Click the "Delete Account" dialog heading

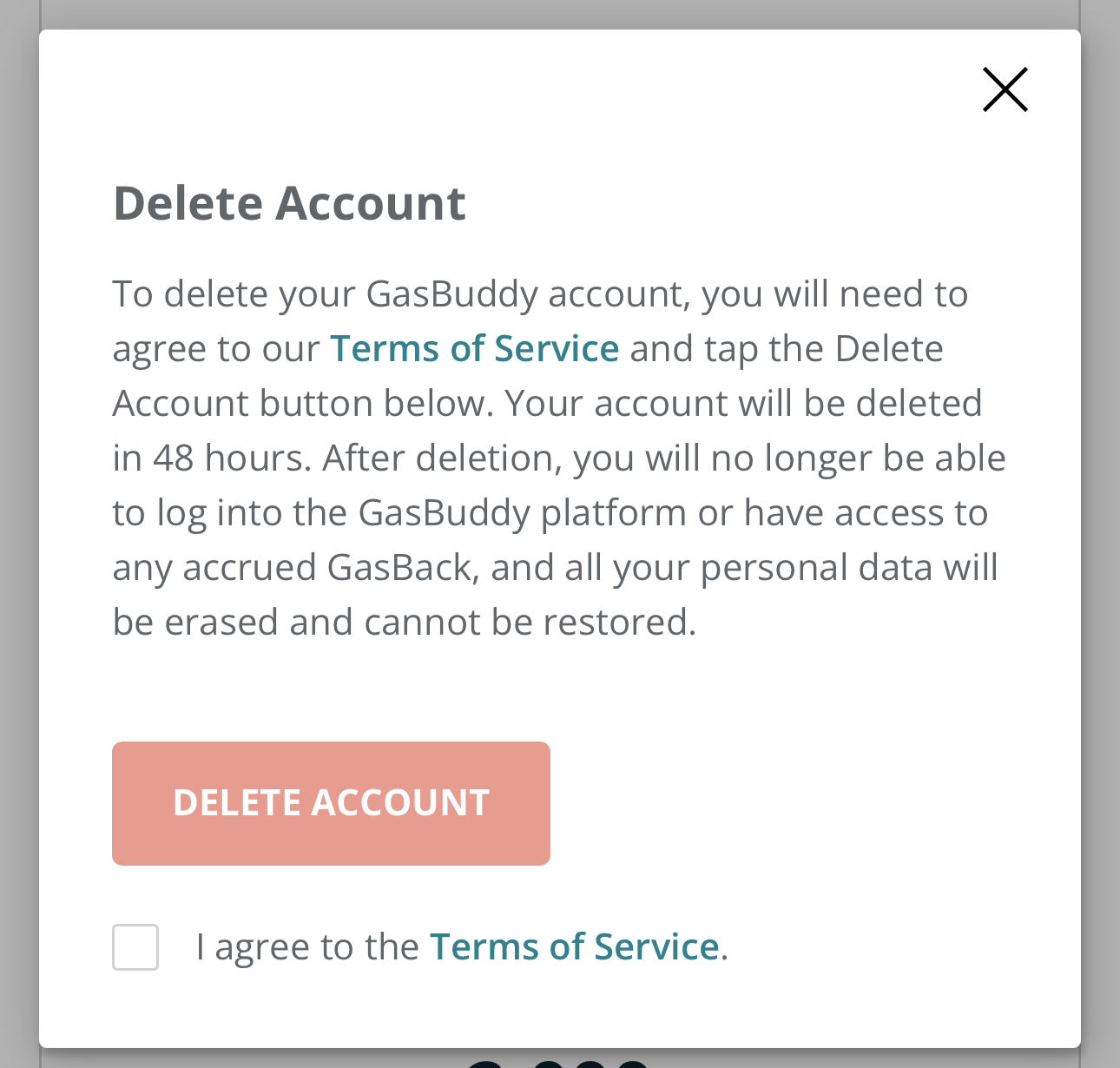pos(289,203)
